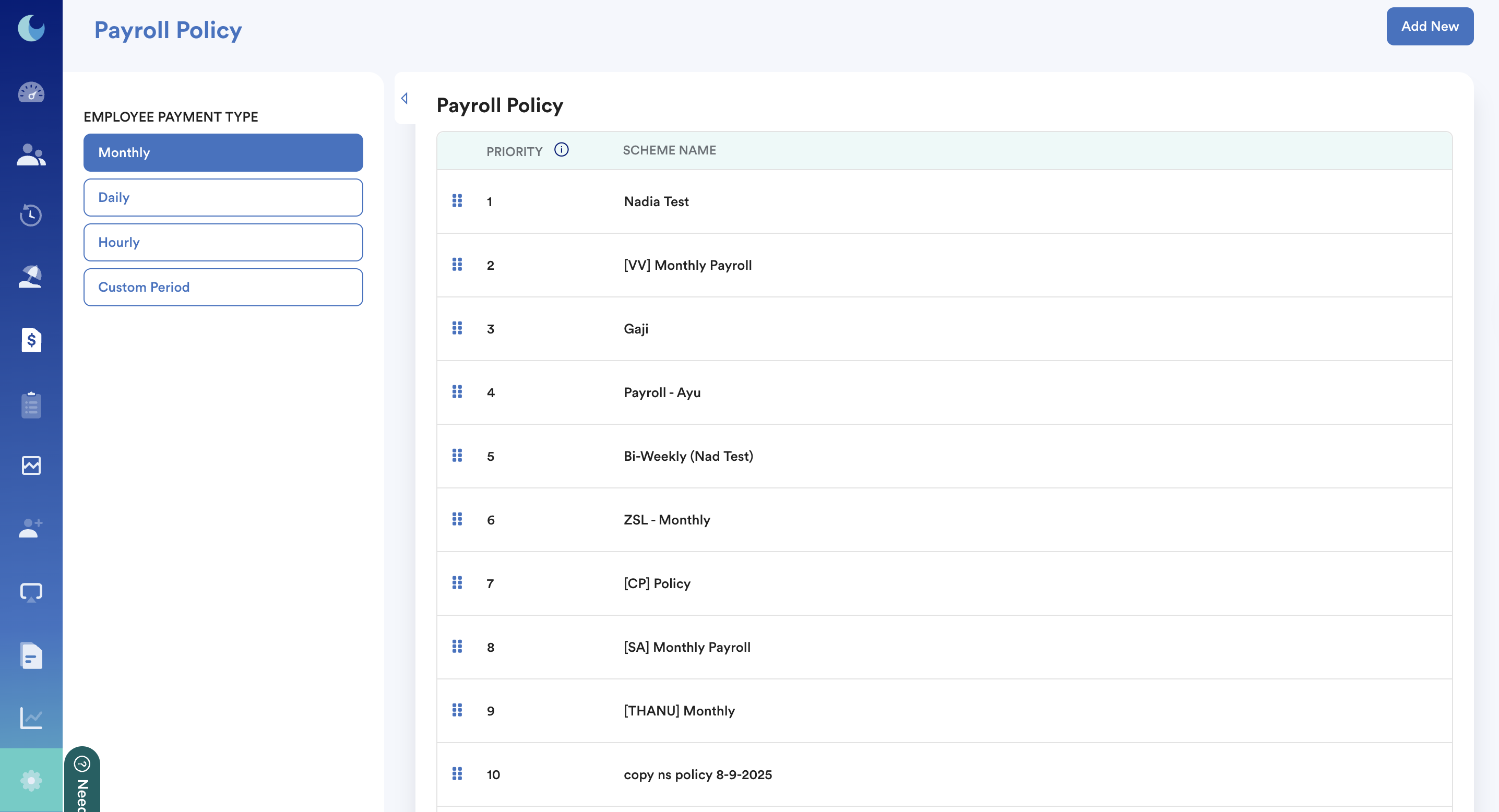Open the add-user recruitment sidebar icon
1499x812 pixels.
point(31,528)
